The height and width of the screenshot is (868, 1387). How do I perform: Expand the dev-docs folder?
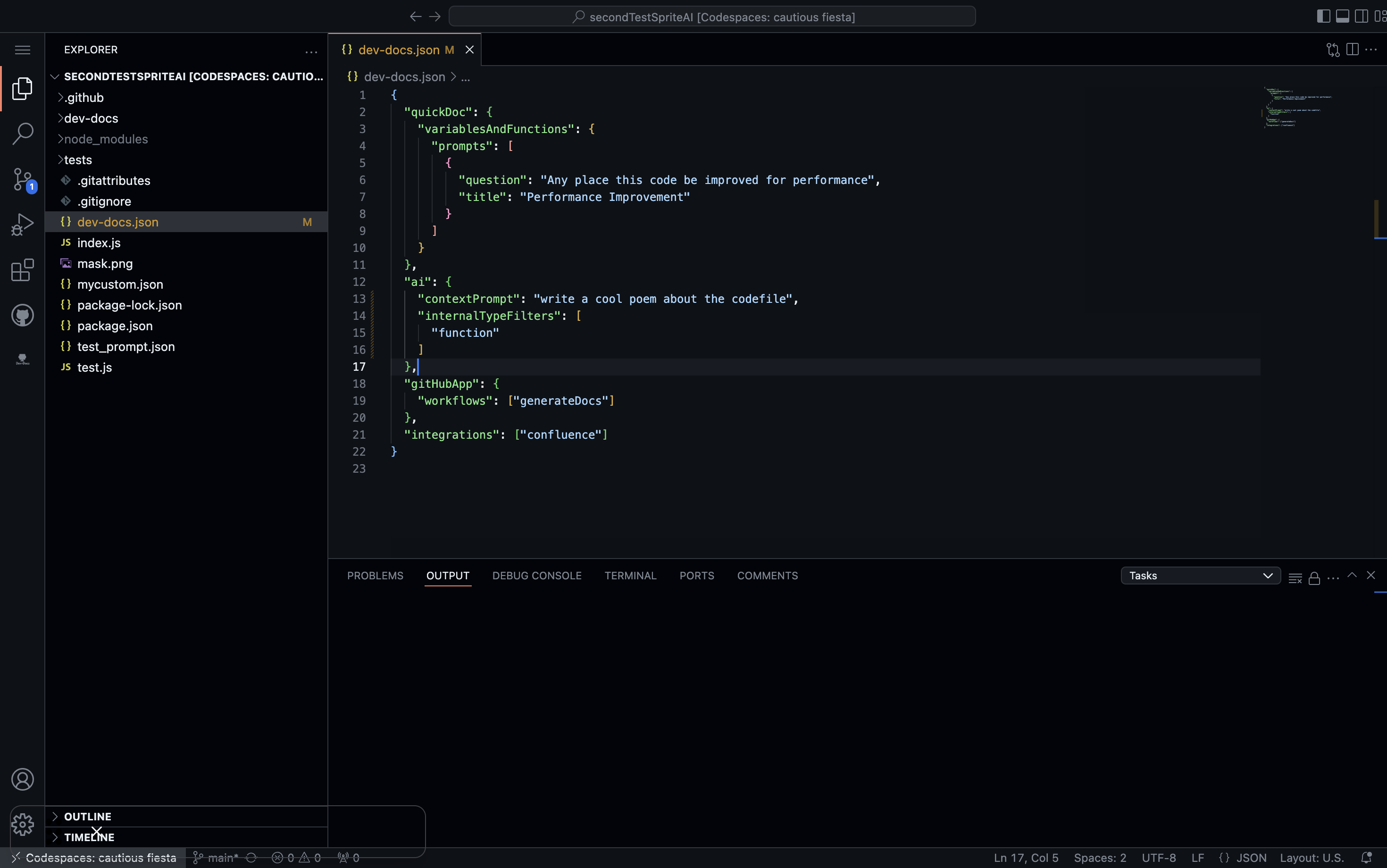pyautogui.click(x=92, y=118)
